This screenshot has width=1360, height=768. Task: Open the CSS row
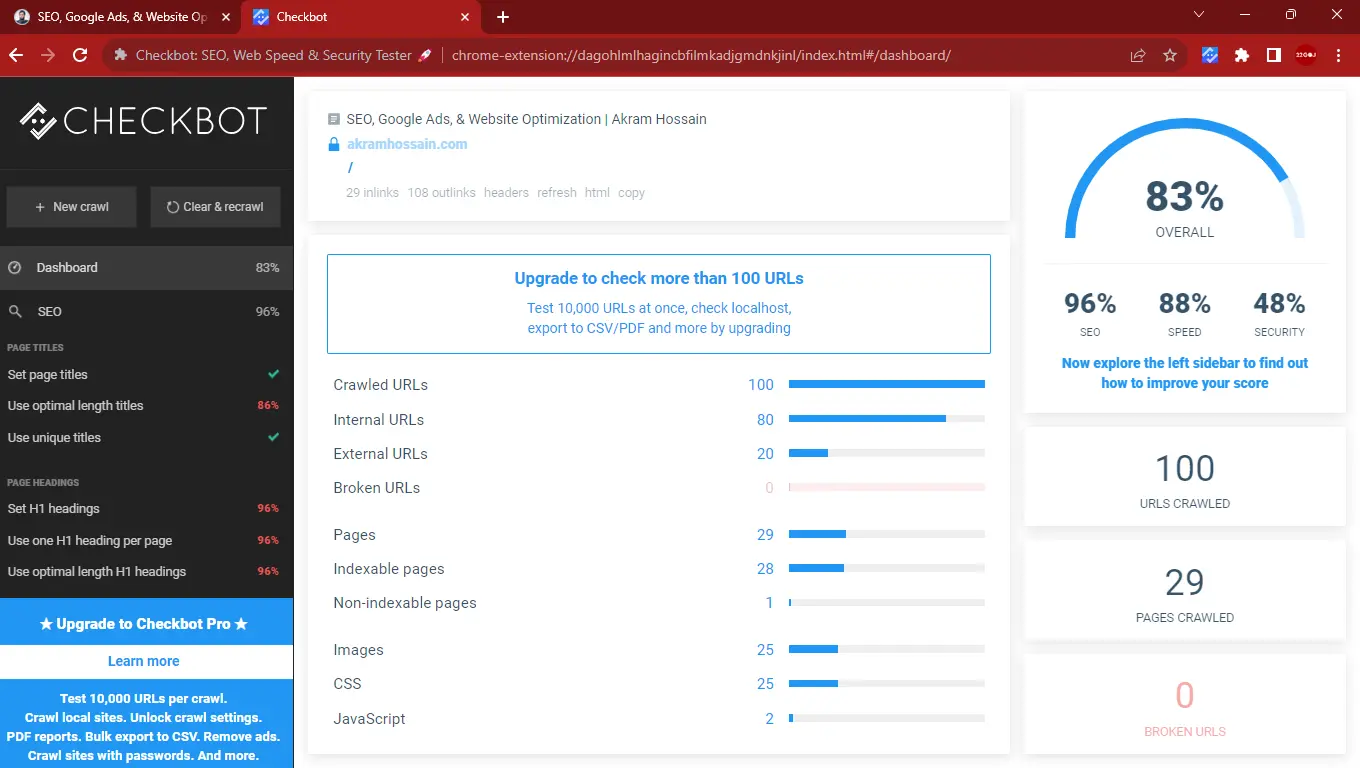659,684
